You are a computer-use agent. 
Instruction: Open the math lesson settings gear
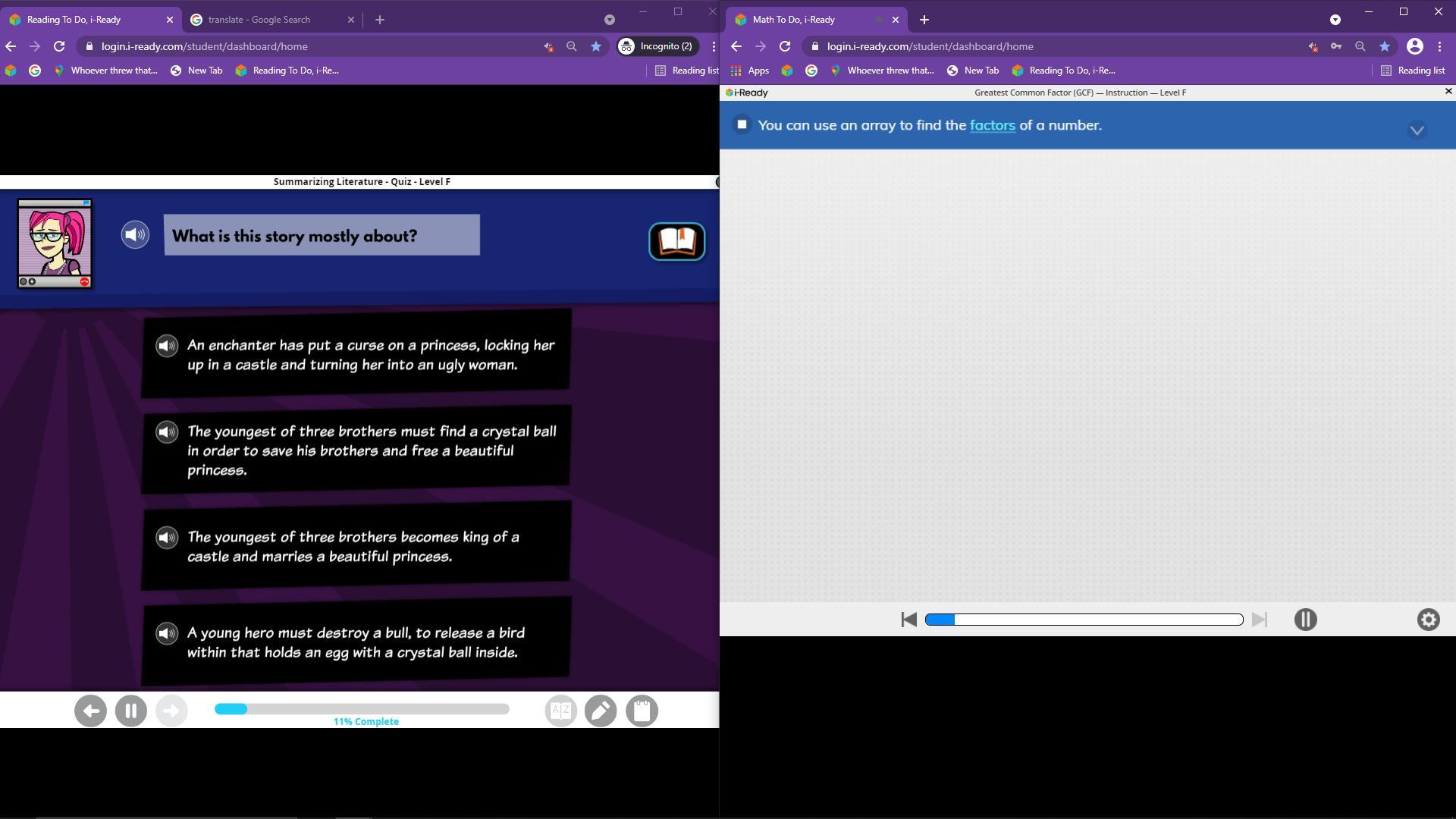(x=1428, y=620)
